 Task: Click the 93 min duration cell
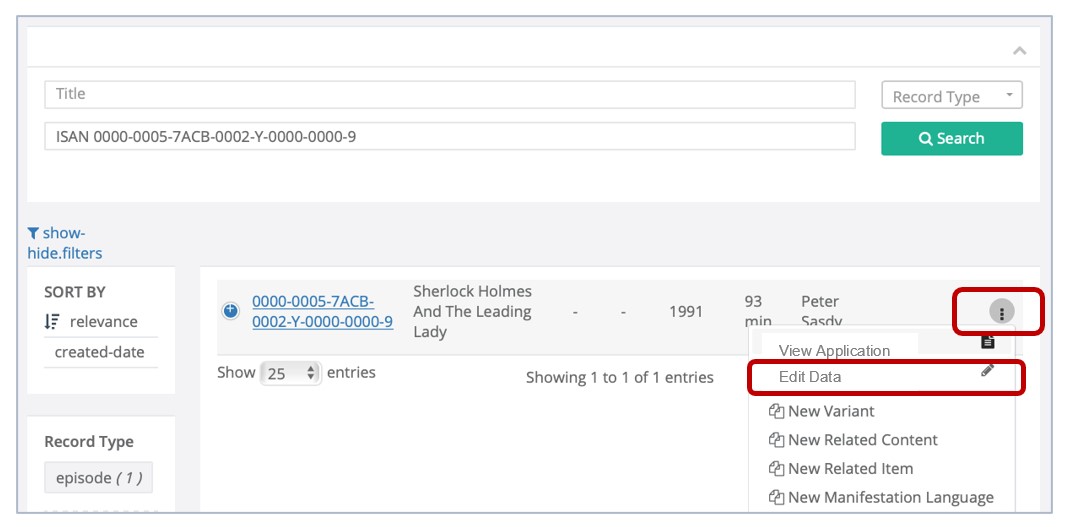coord(758,311)
